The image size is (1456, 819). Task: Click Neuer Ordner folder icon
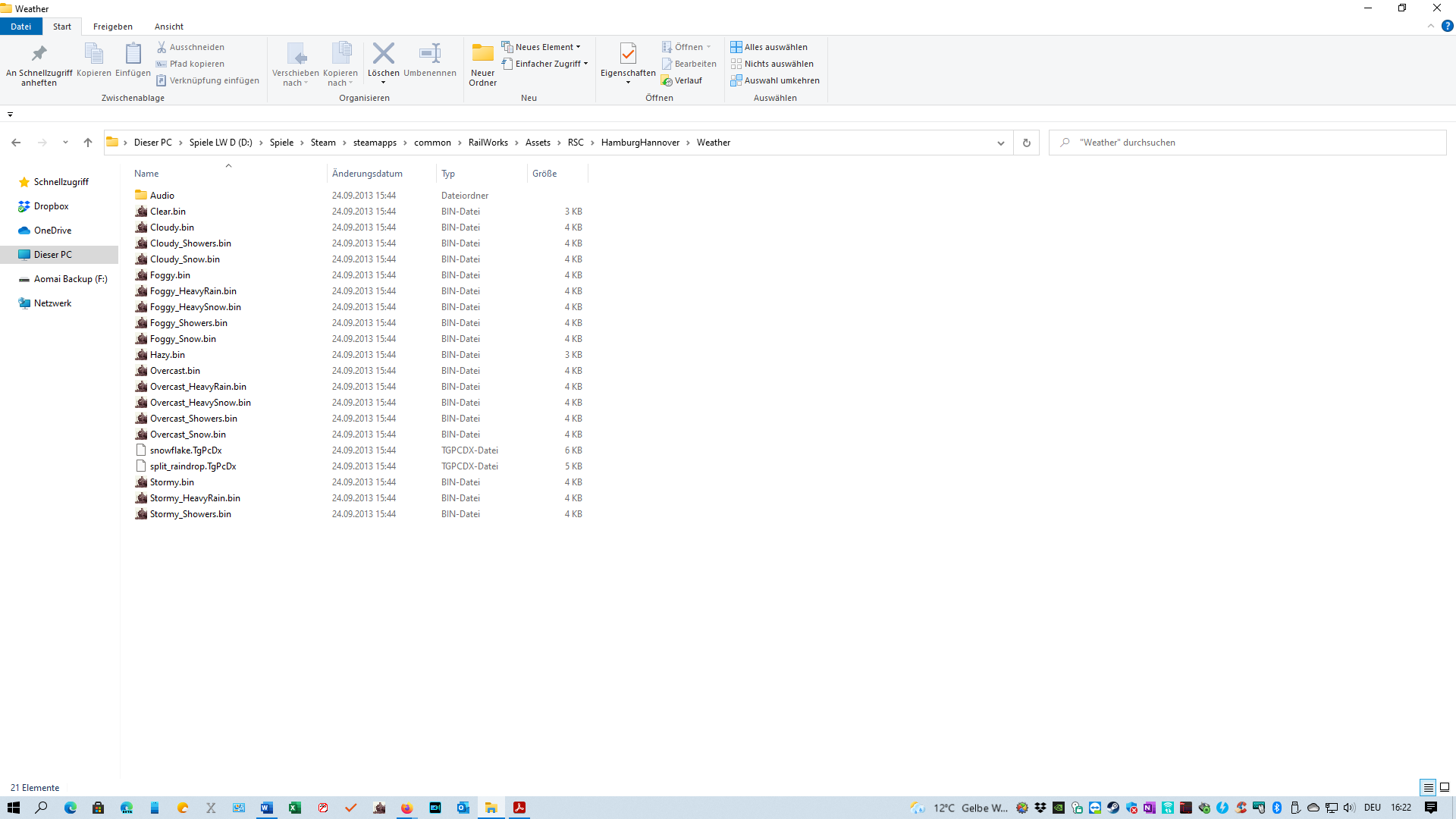[482, 54]
